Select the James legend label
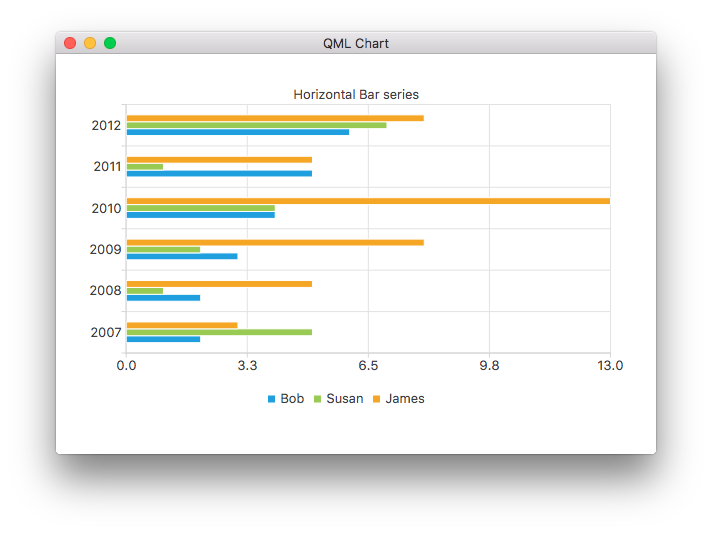Screen dimensions: 712x534 tap(405, 399)
